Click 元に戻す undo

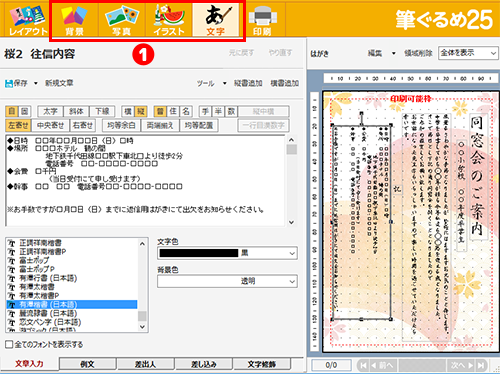tap(241, 53)
